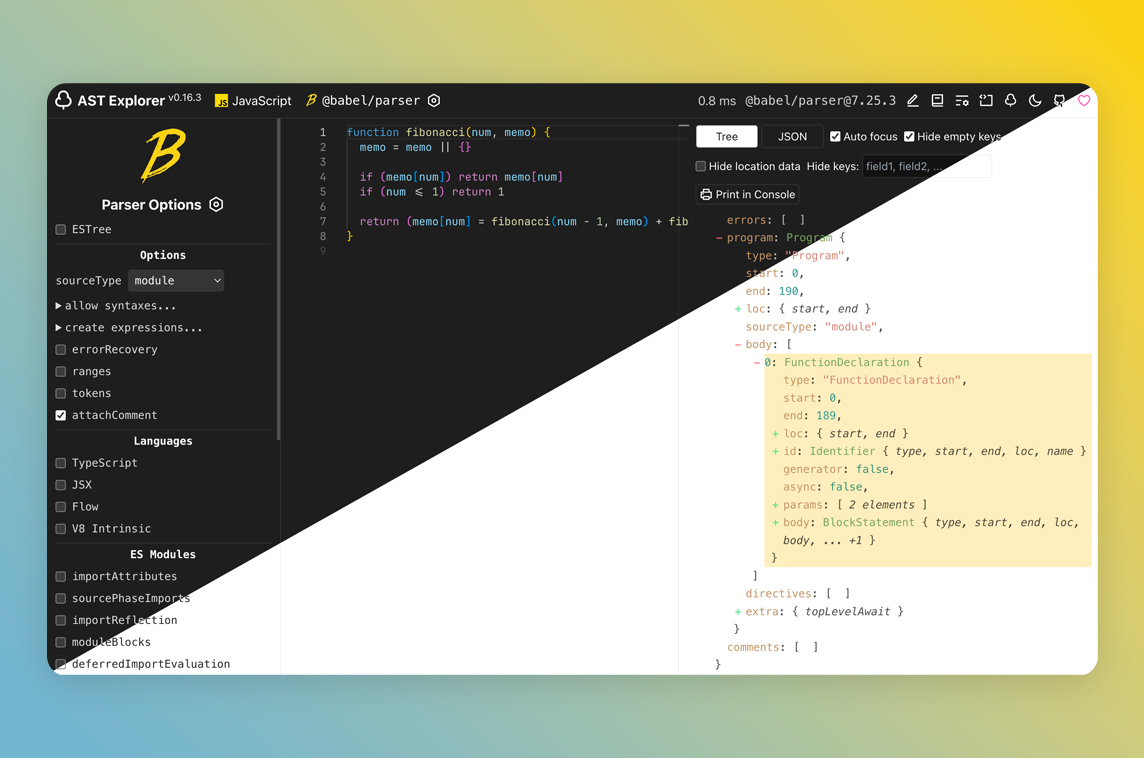Open the book documentation icon
This screenshot has height=758, width=1144.
click(937, 101)
